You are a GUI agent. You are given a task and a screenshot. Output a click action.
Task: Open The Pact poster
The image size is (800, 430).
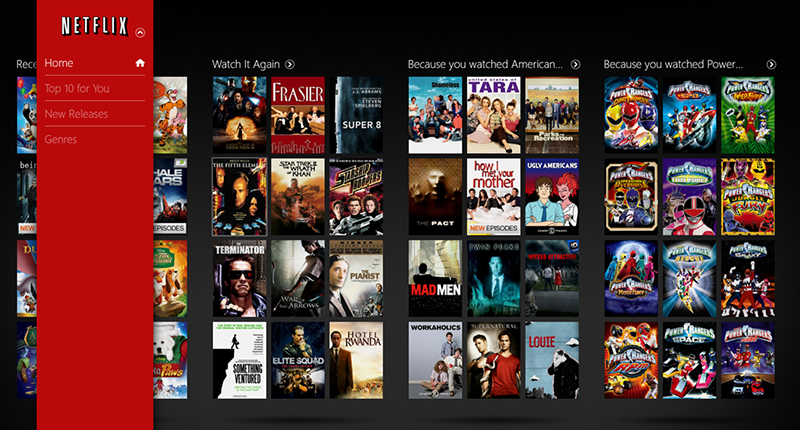click(x=435, y=197)
